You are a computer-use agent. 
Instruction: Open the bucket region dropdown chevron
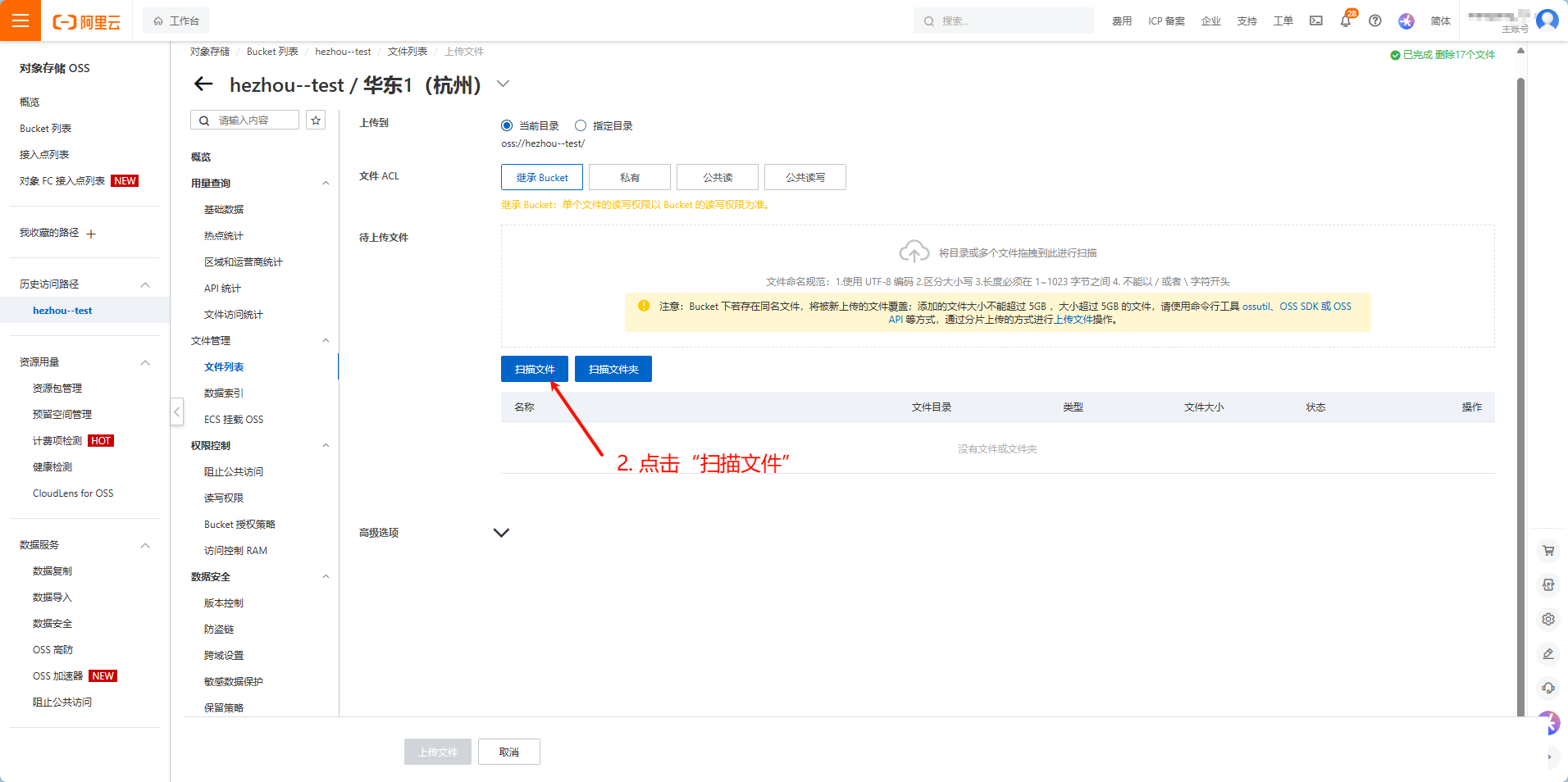[x=504, y=84]
